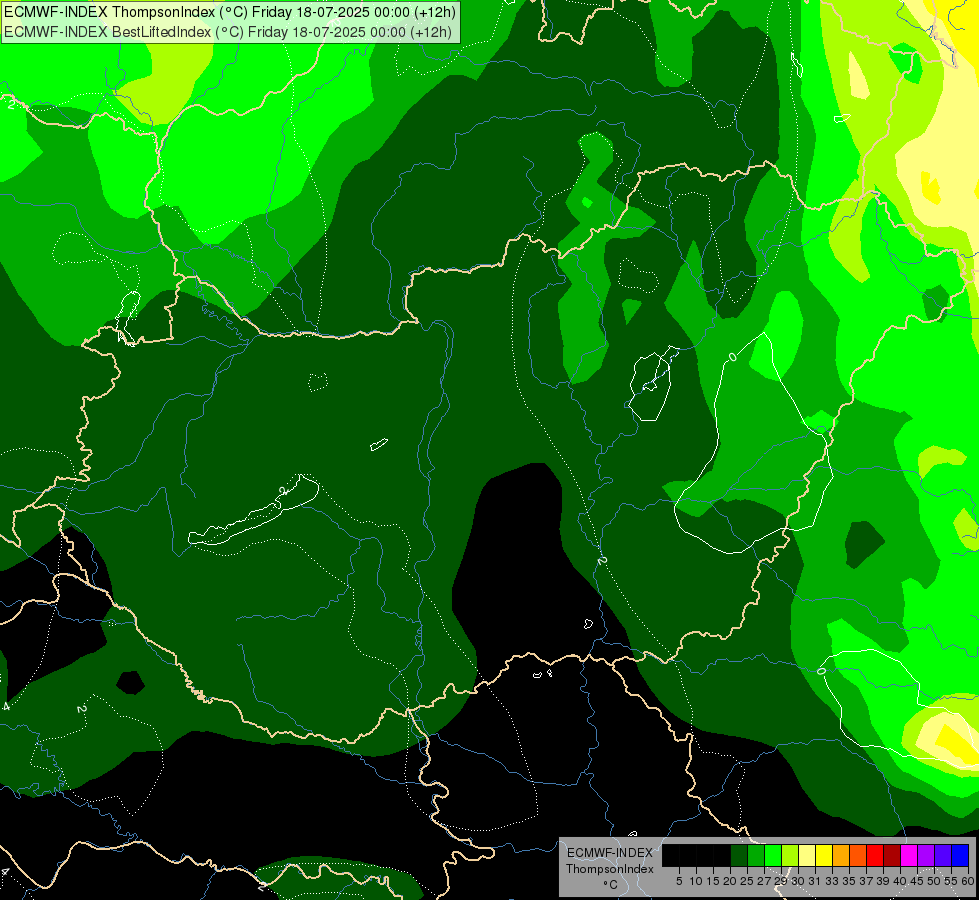This screenshot has height=900, width=979.
Task: Pick the yellow-green 29–30 legend swatch
Action: (790, 855)
